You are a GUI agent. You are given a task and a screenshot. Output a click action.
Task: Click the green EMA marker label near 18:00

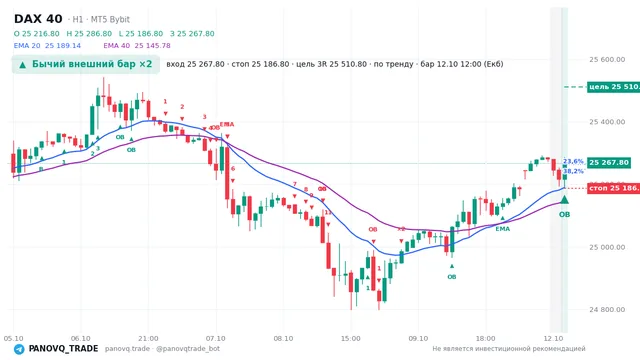click(x=502, y=229)
